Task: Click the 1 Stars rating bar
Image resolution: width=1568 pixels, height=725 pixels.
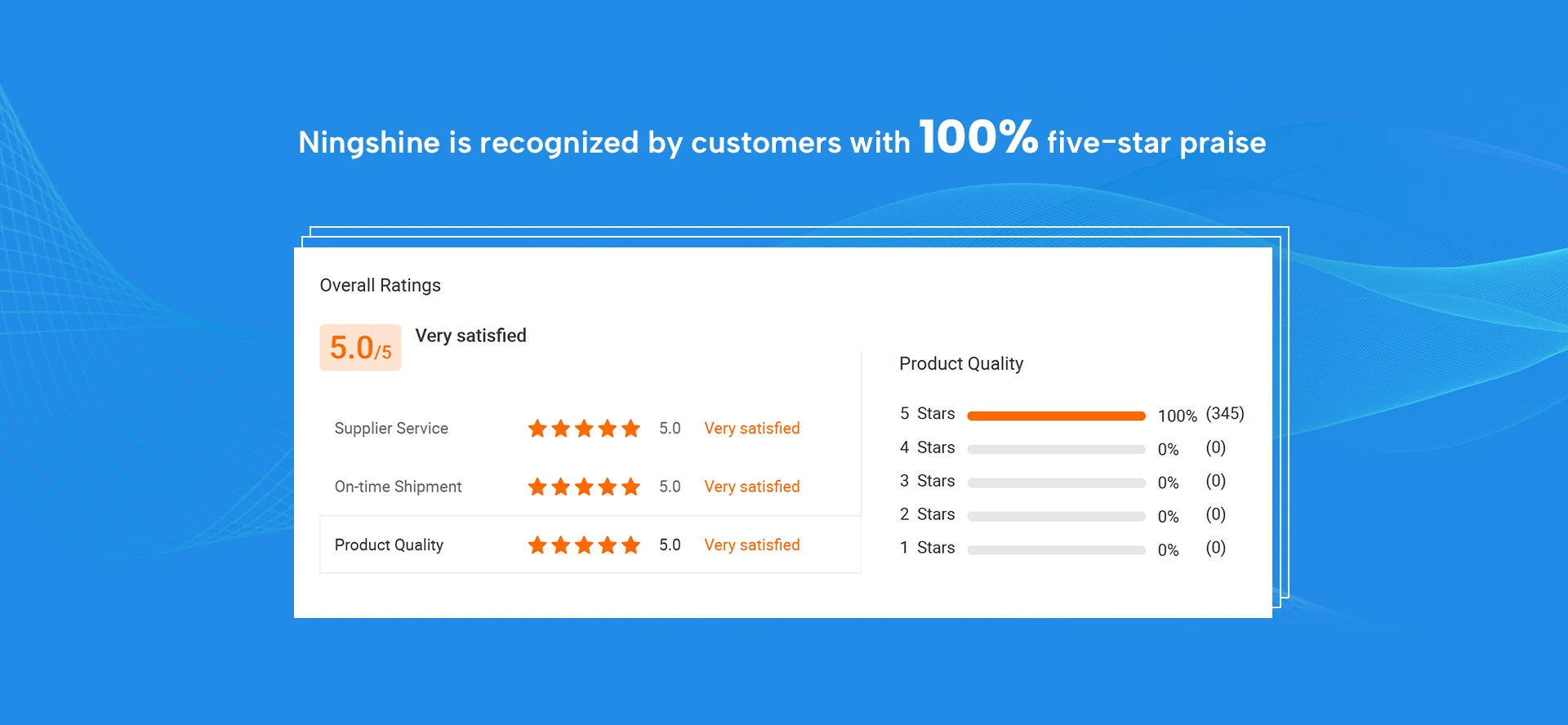Action: pyautogui.click(x=1056, y=550)
